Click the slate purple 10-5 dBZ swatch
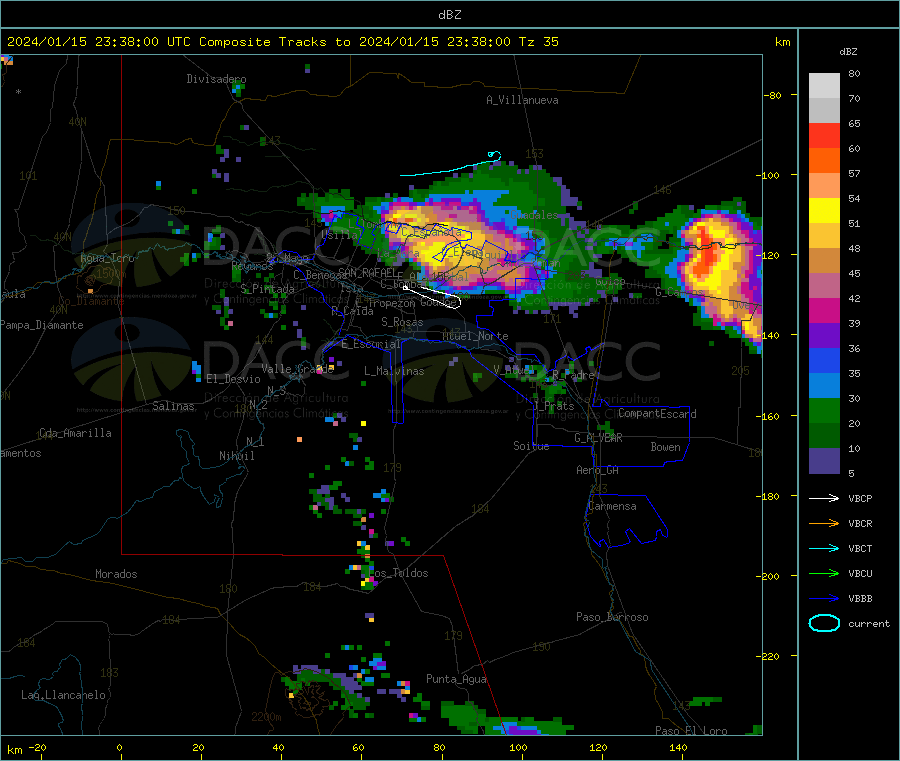 (824, 461)
